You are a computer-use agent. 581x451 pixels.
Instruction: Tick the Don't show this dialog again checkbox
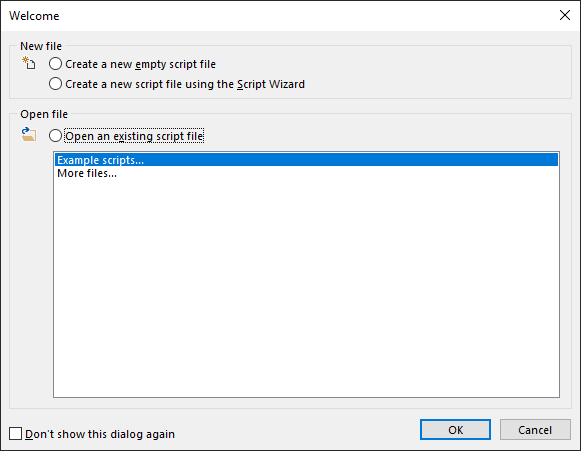click(16, 433)
